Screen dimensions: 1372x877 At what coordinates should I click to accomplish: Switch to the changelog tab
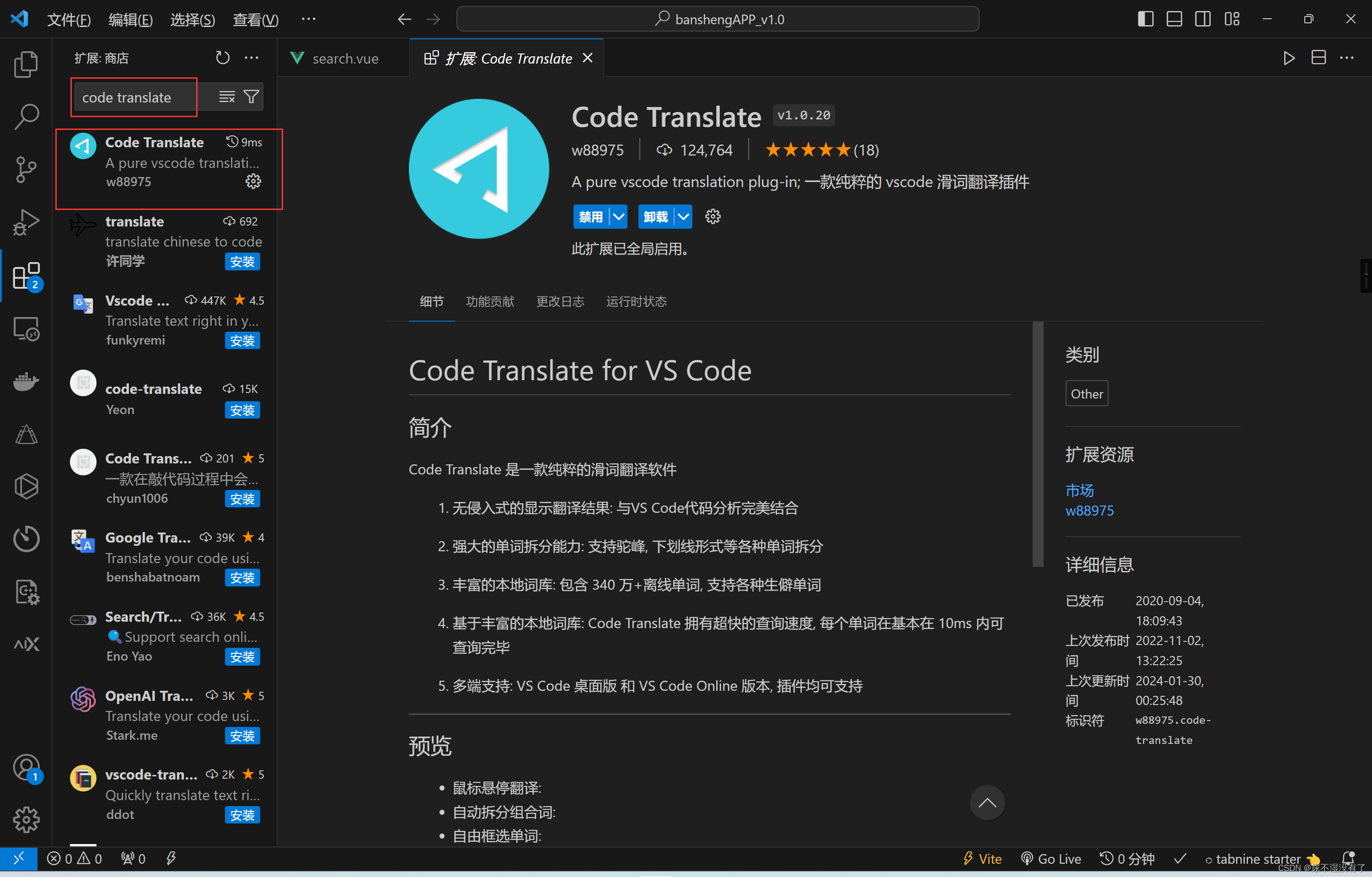[560, 301]
